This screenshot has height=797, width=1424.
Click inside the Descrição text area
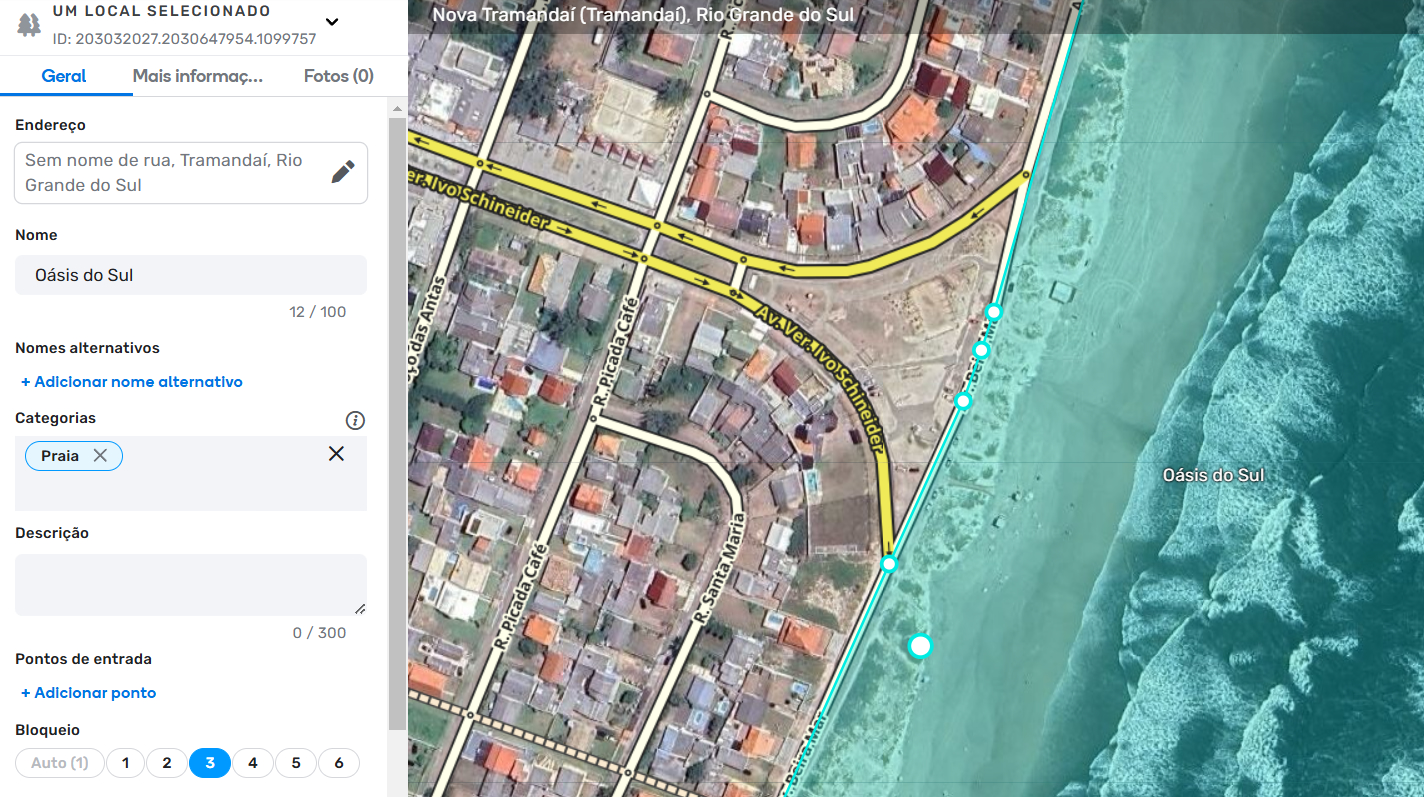point(190,585)
